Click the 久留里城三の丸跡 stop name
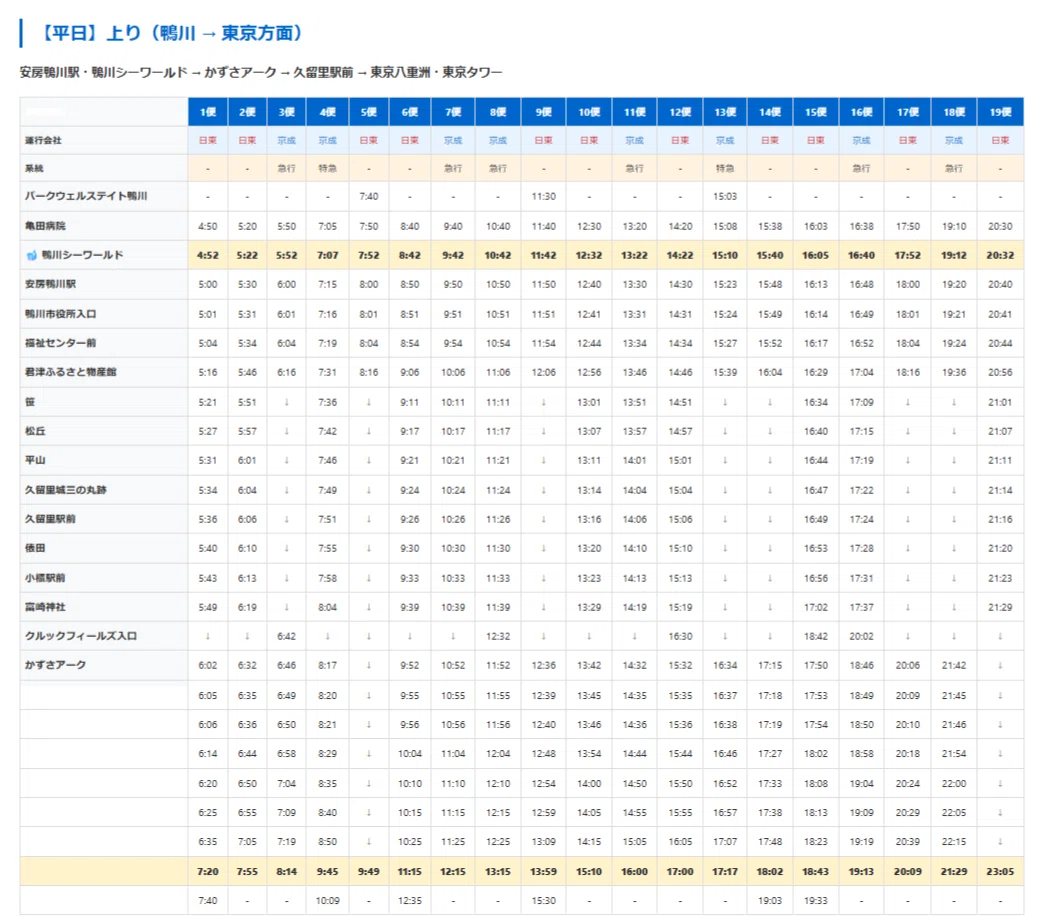This screenshot has width=1041, height=923. [x=66, y=490]
